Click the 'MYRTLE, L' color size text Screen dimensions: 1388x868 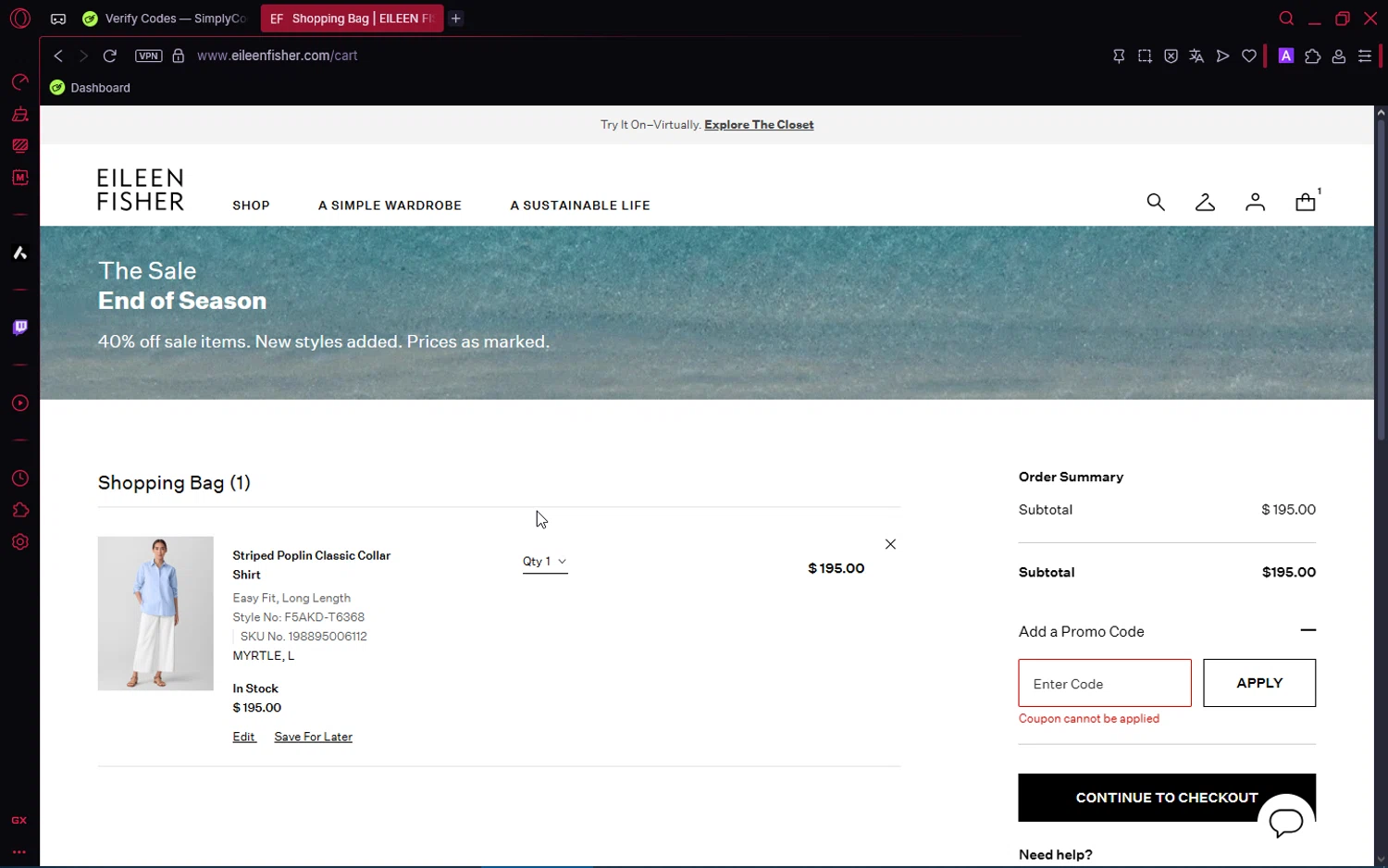pyautogui.click(x=264, y=656)
